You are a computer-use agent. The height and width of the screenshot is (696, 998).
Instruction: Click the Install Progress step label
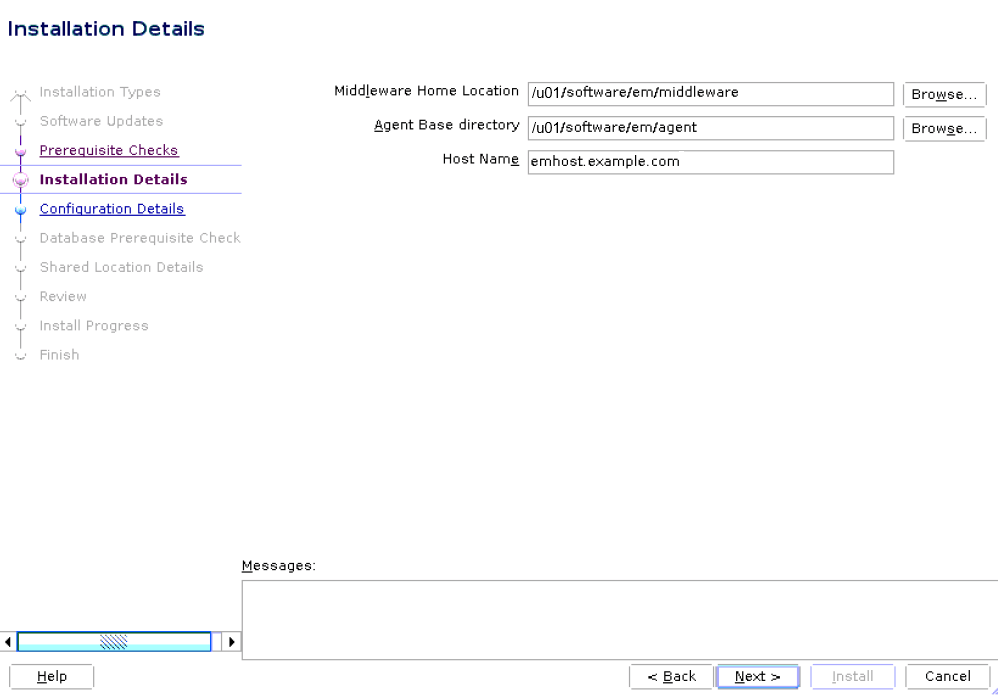point(94,326)
